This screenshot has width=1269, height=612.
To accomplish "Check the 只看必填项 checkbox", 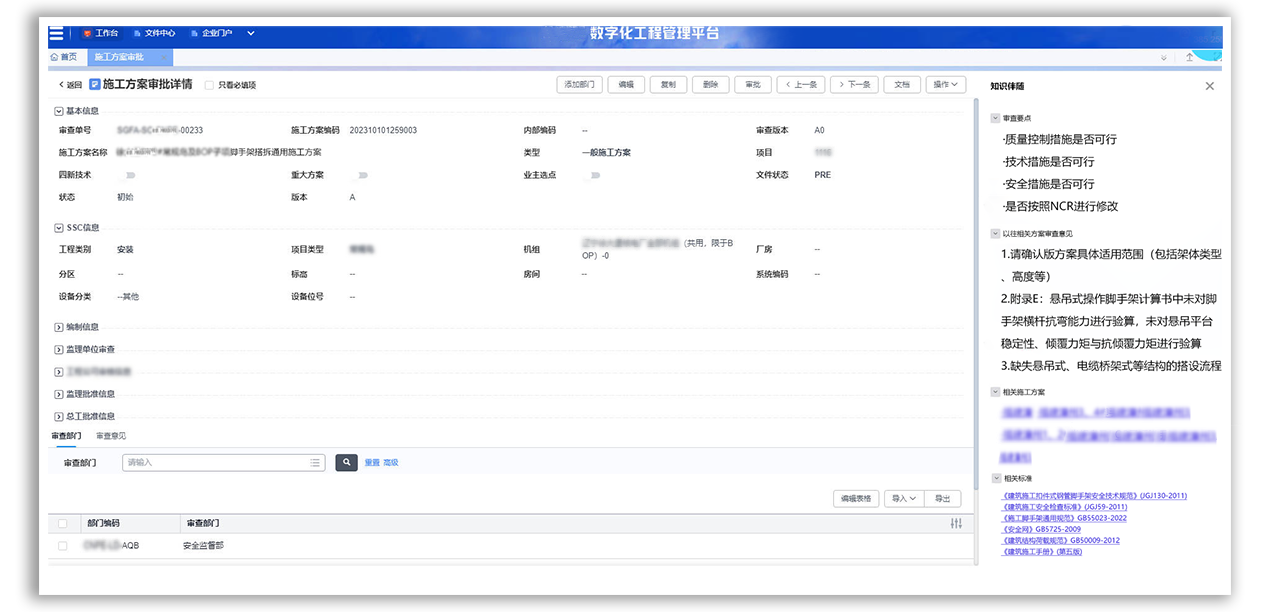I will [x=209, y=85].
